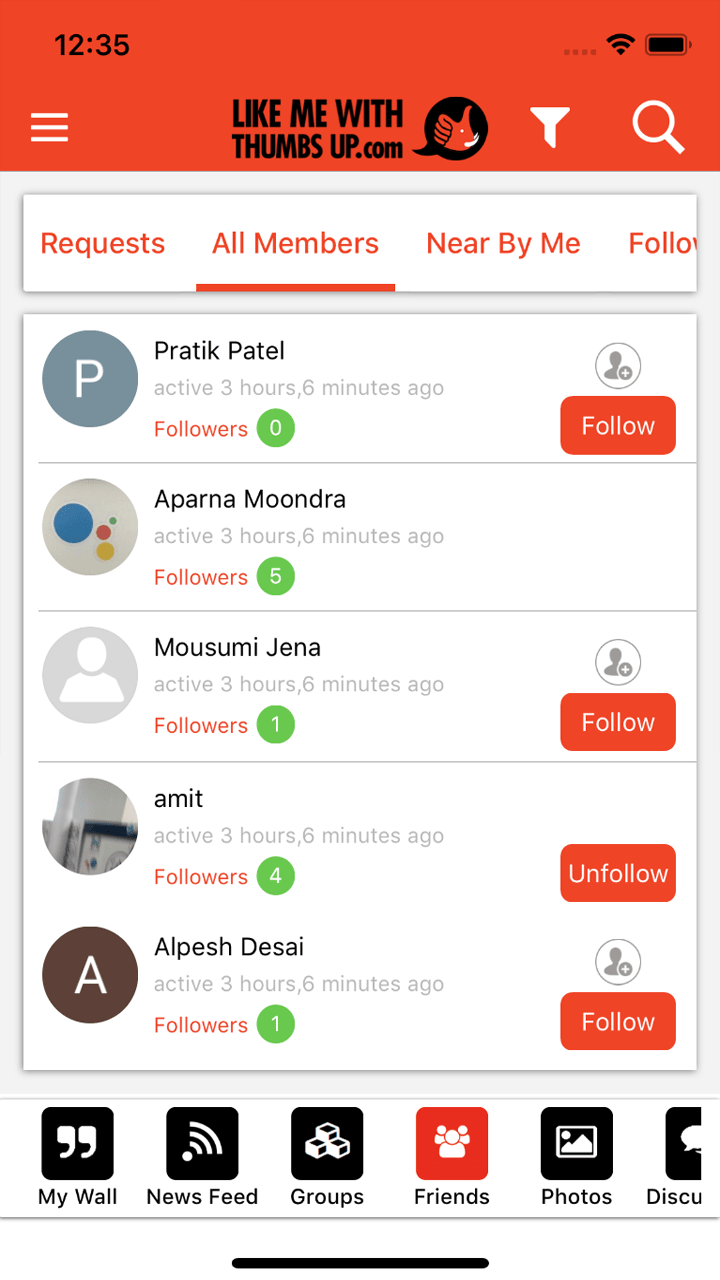Screen dimensions: 720x1280
Task: Unfollow amit
Action: (618, 874)
